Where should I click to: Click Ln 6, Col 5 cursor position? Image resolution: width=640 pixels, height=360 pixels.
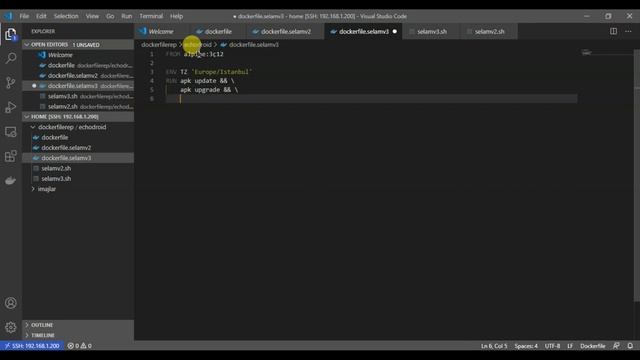(x=494, y=346)
